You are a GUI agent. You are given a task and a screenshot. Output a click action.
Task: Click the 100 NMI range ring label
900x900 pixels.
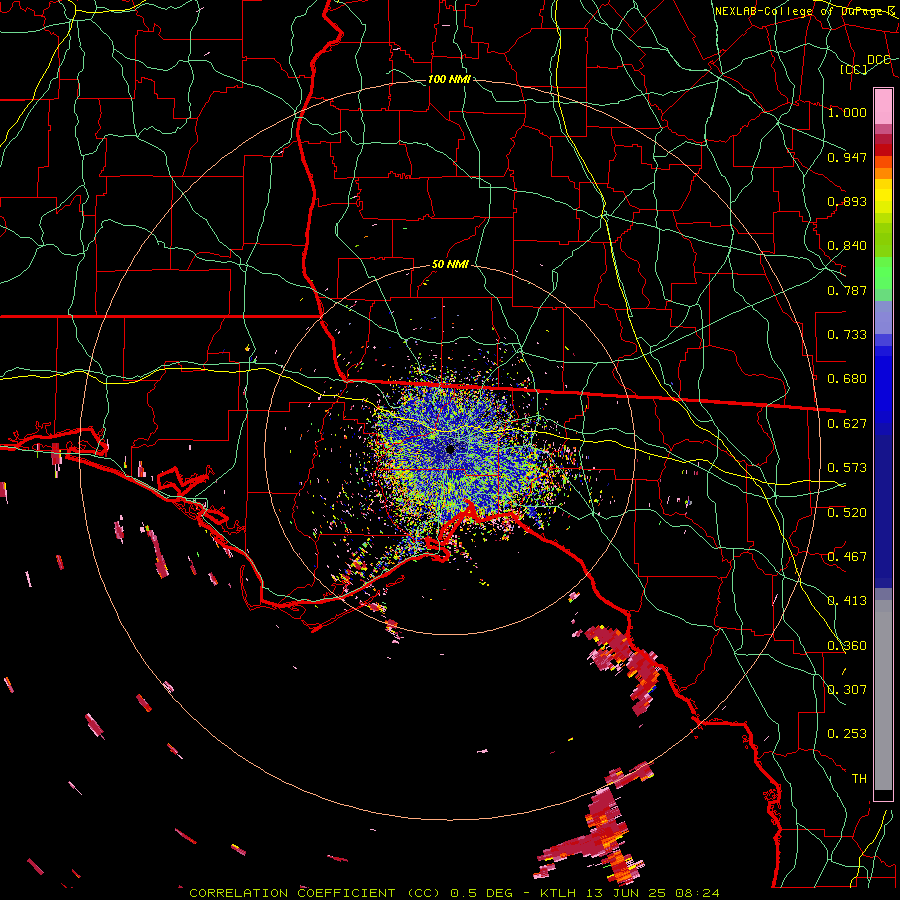point(449,79)
